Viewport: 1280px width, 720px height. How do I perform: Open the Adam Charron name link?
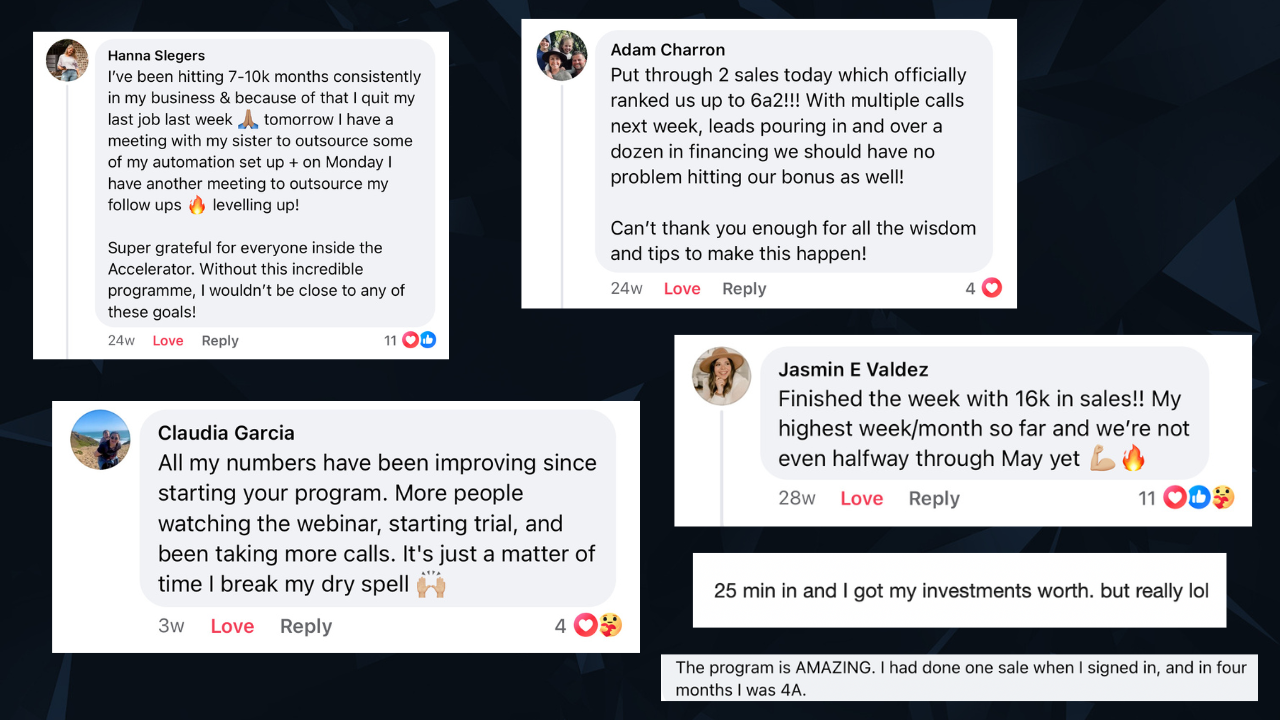668,50
